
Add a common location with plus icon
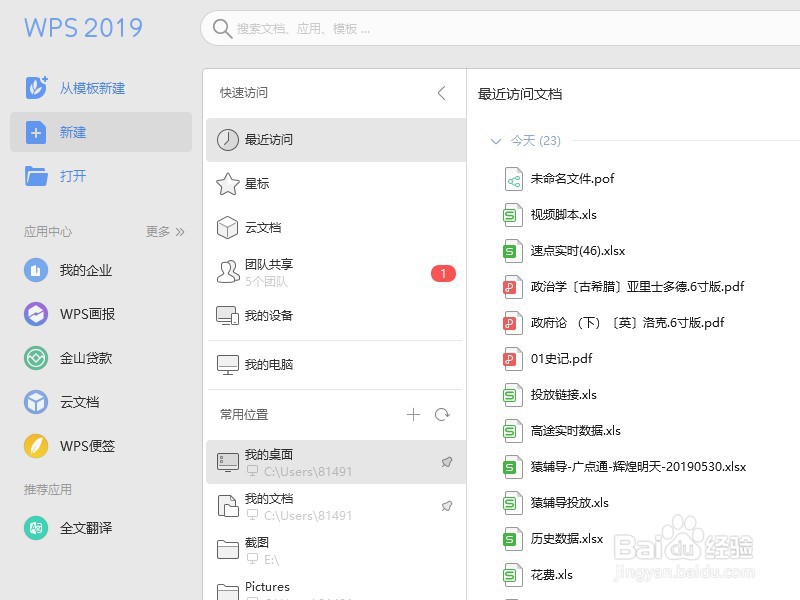413,415
